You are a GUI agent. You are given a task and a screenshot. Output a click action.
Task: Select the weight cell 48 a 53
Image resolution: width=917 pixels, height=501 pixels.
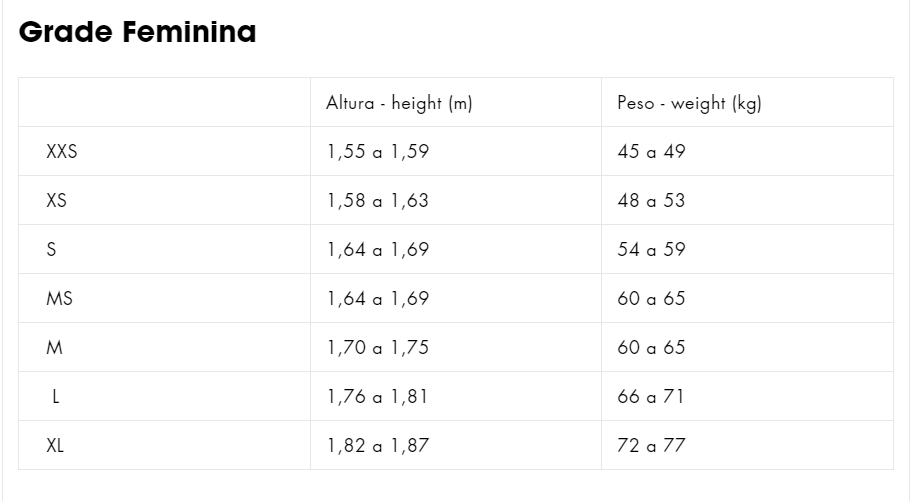(x=651, y=201)
